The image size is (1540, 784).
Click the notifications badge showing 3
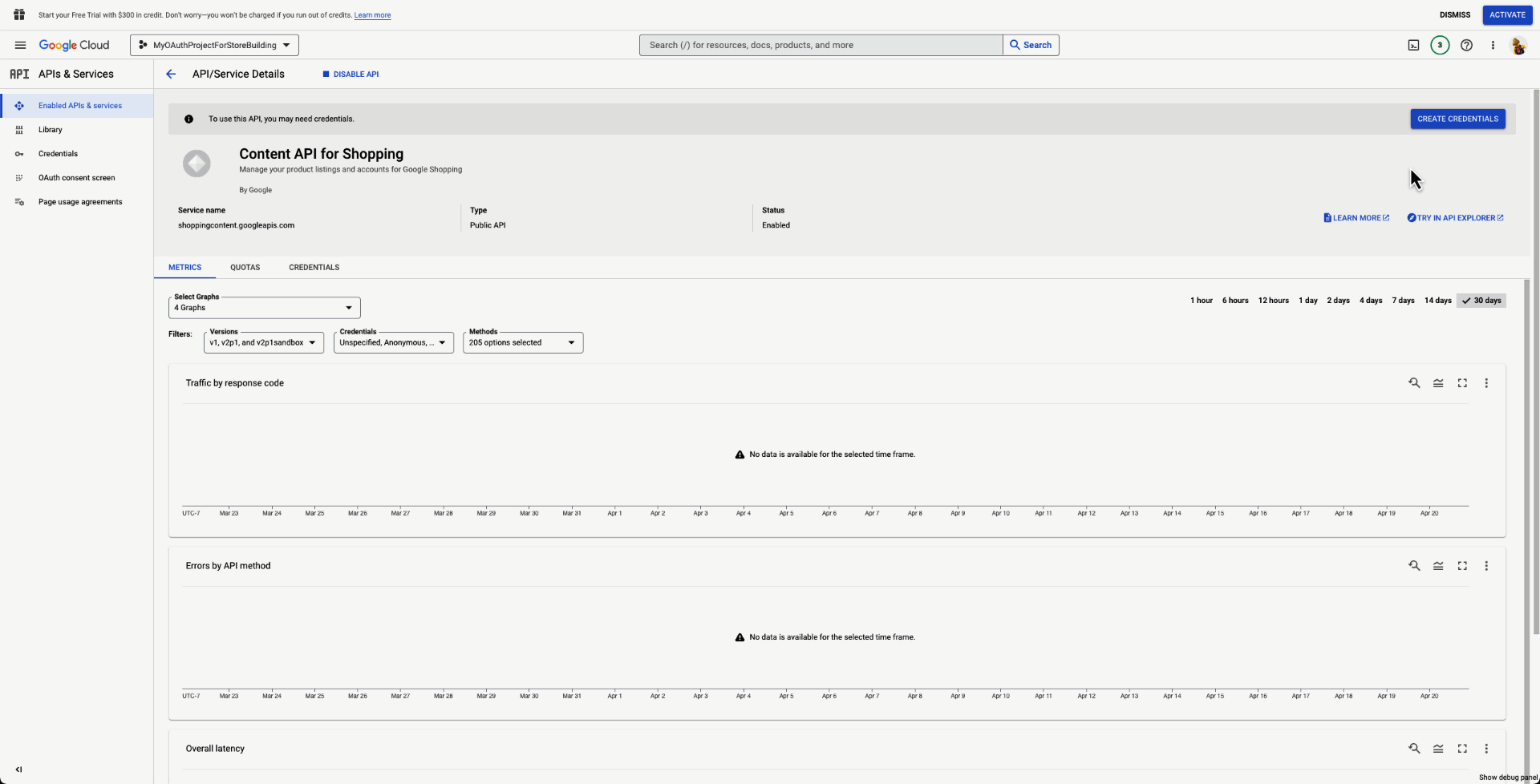pos(1440,46)
